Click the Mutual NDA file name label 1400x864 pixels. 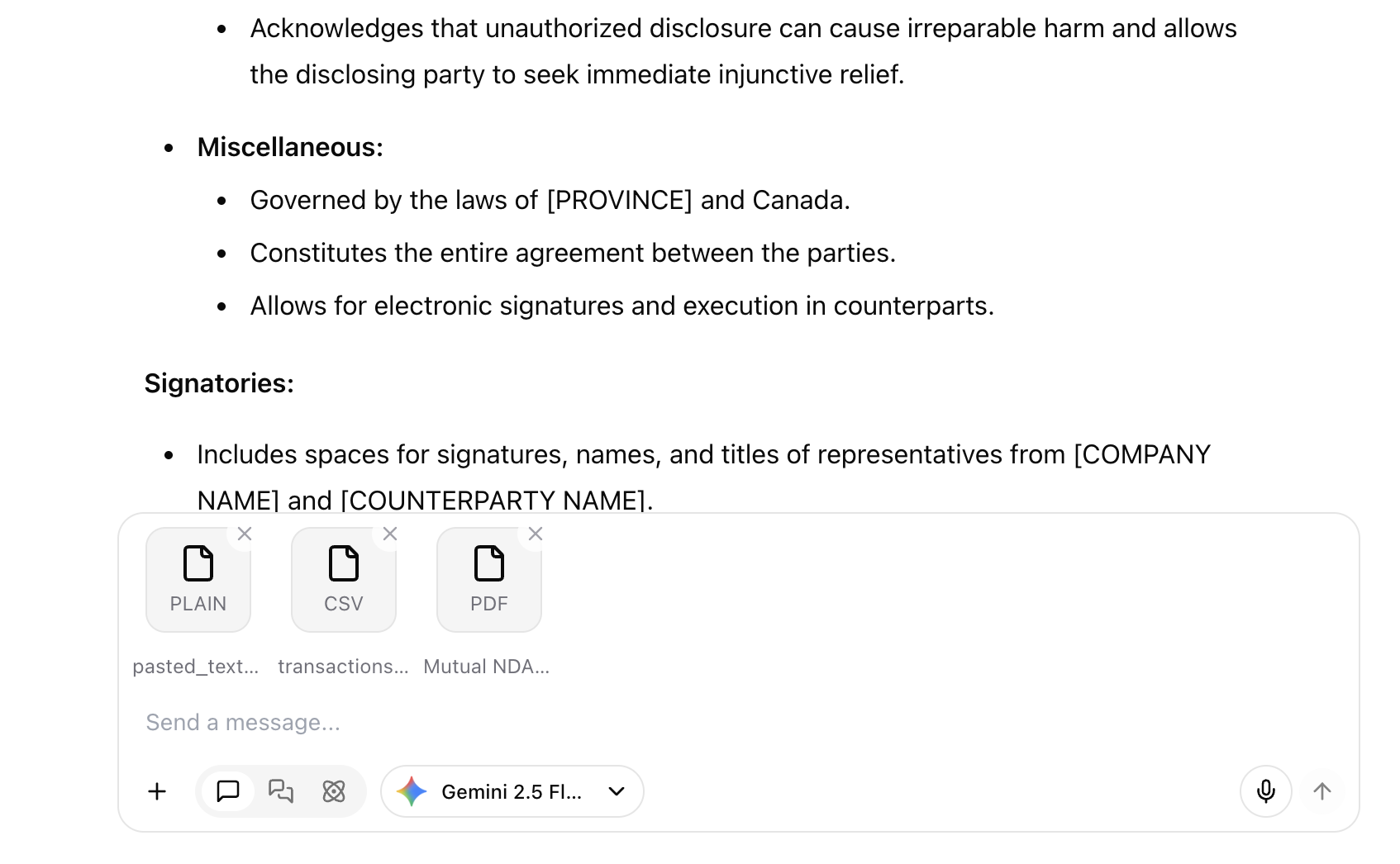(486, 667)
